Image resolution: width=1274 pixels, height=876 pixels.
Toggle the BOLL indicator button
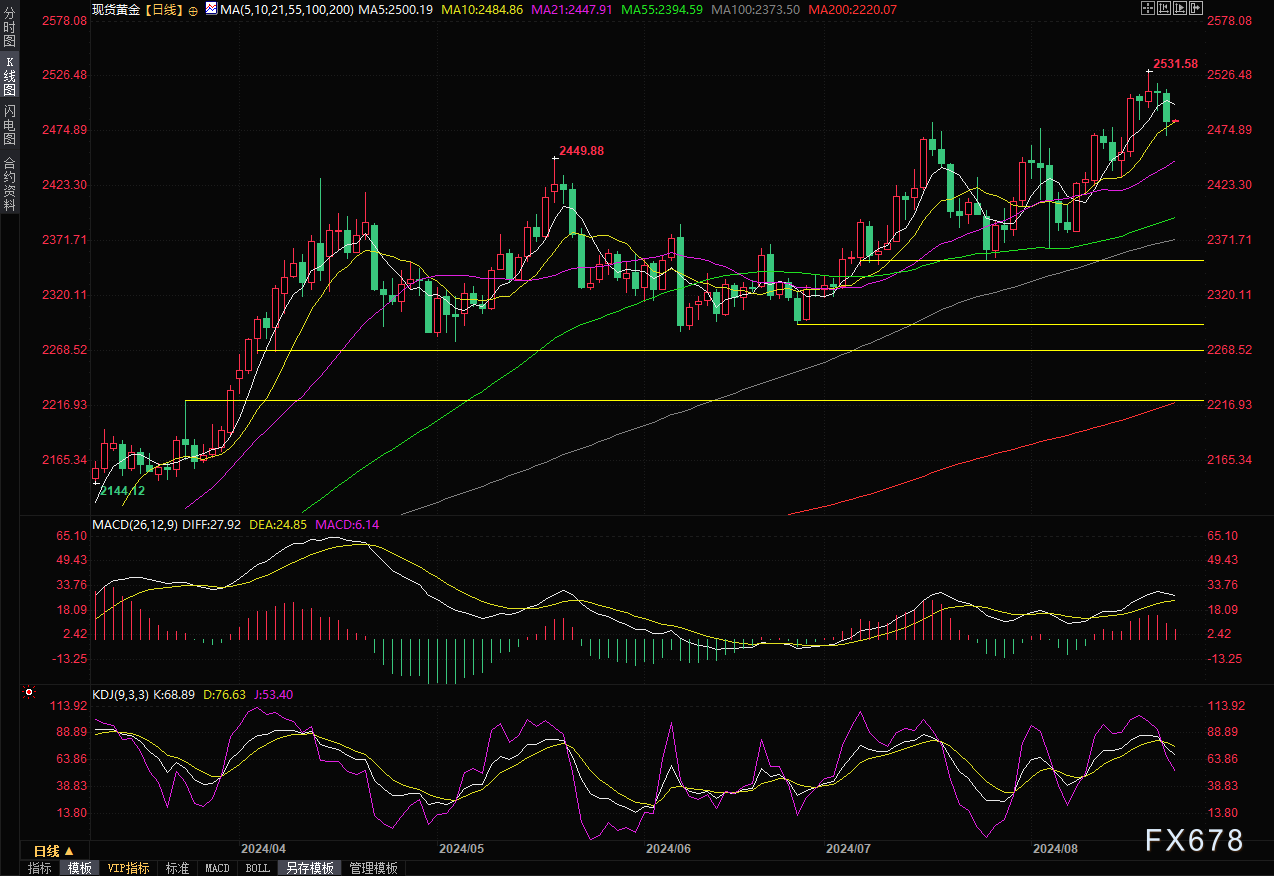pos(258,868)
